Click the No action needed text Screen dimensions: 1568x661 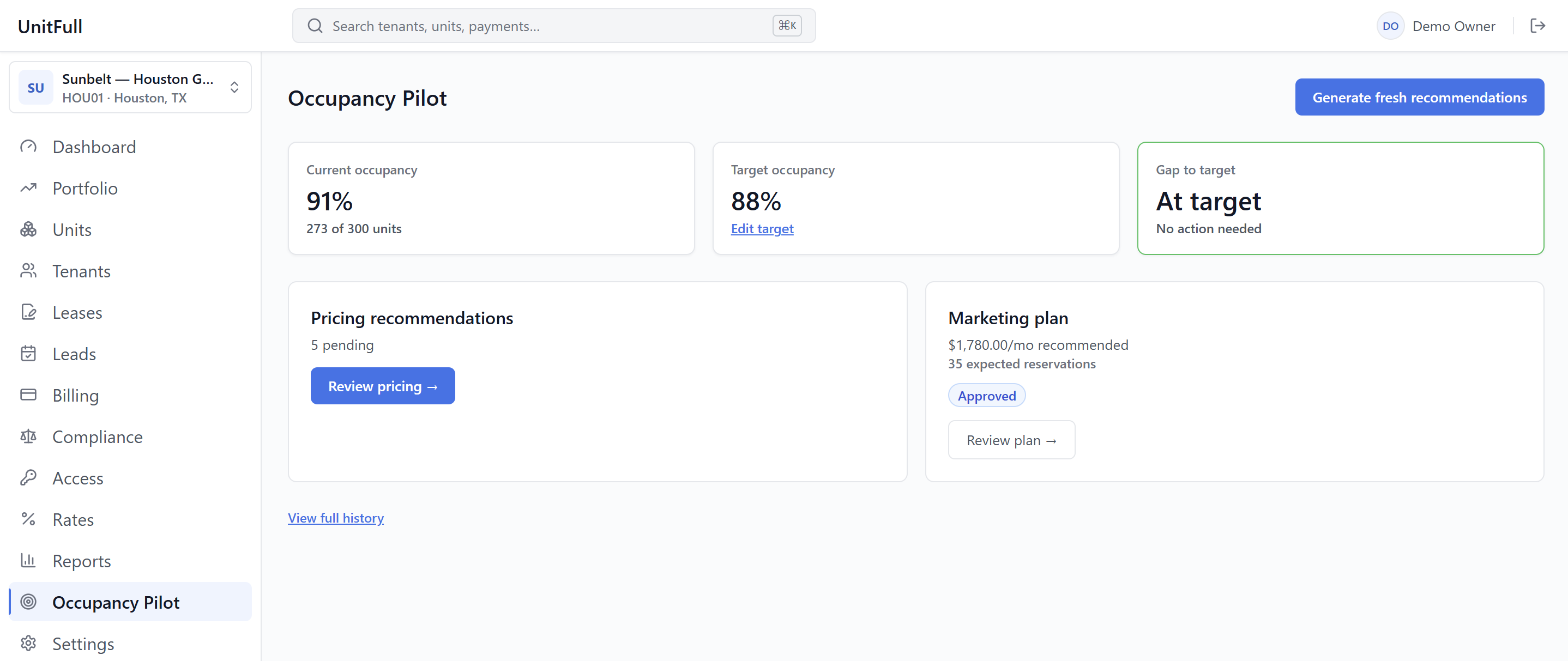[1208, 229]
